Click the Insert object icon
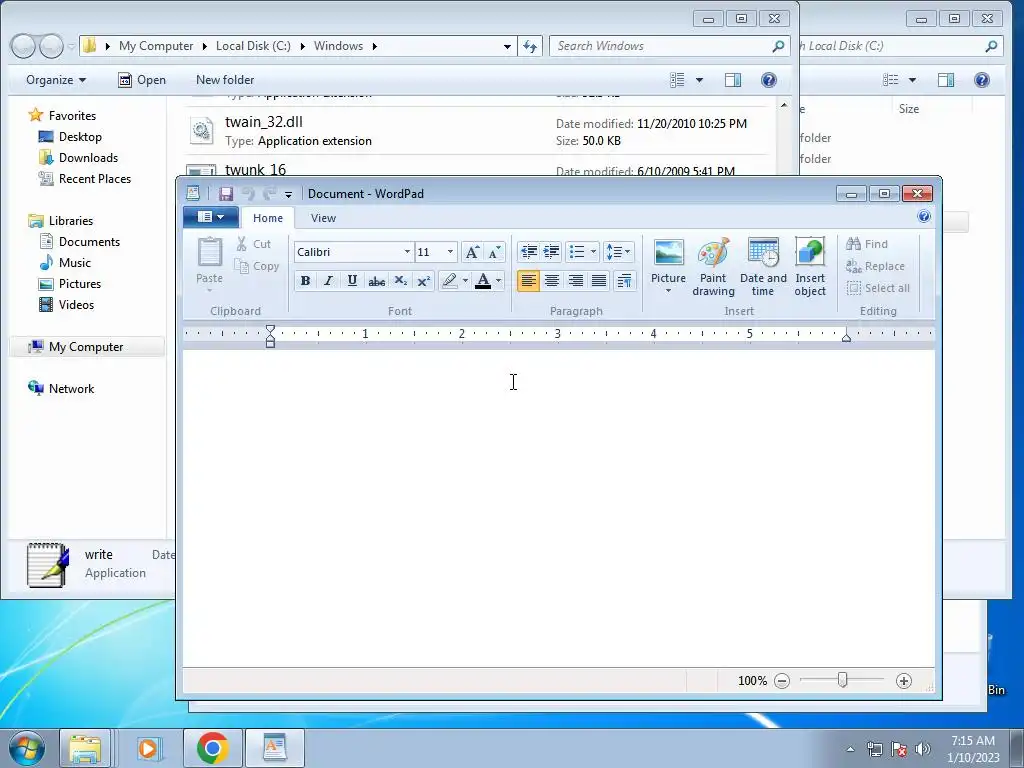The image size is (1024, 768). click(810, 266)
